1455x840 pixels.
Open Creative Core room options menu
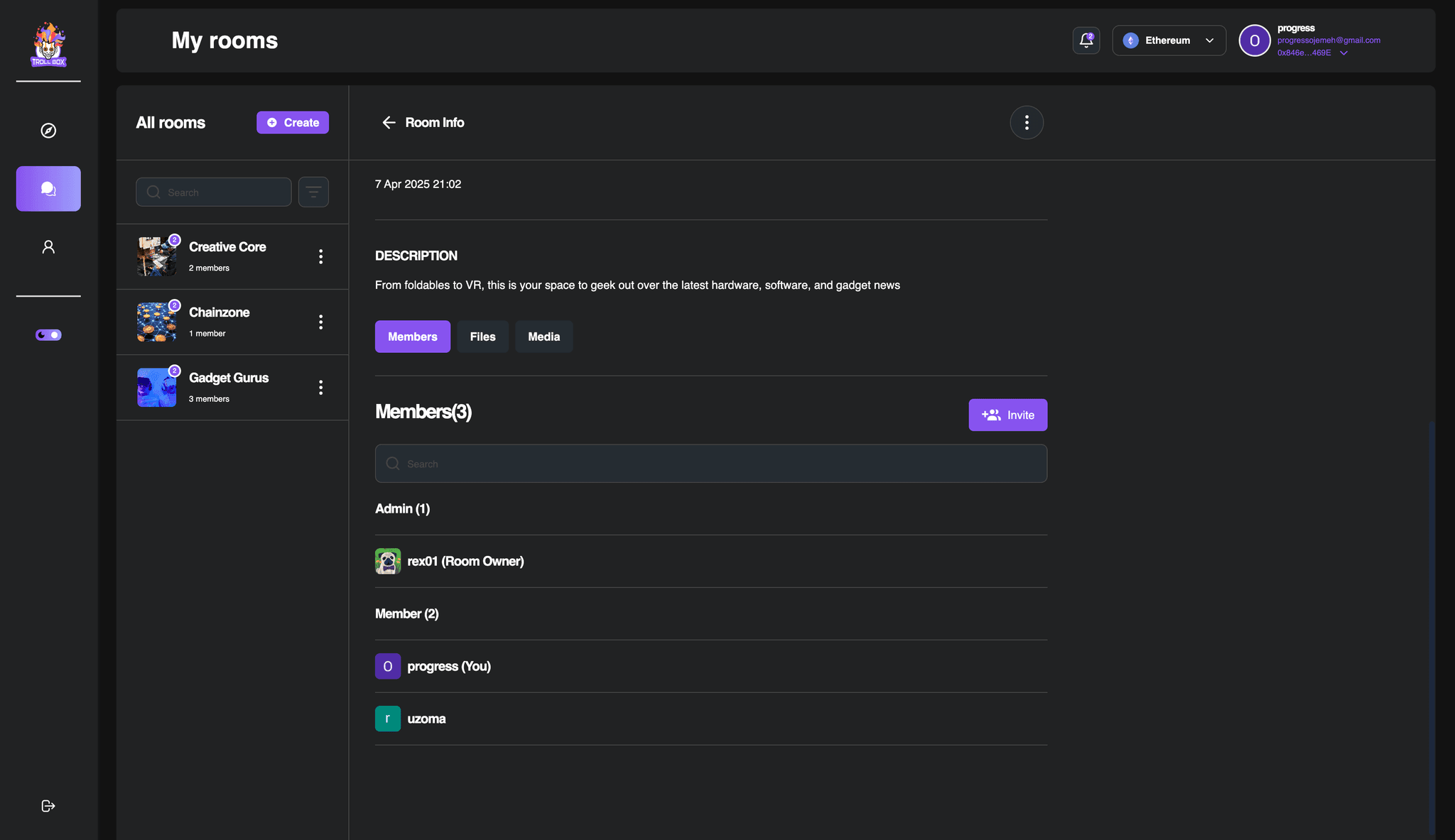pyautogui.click(x=321, y=257)
